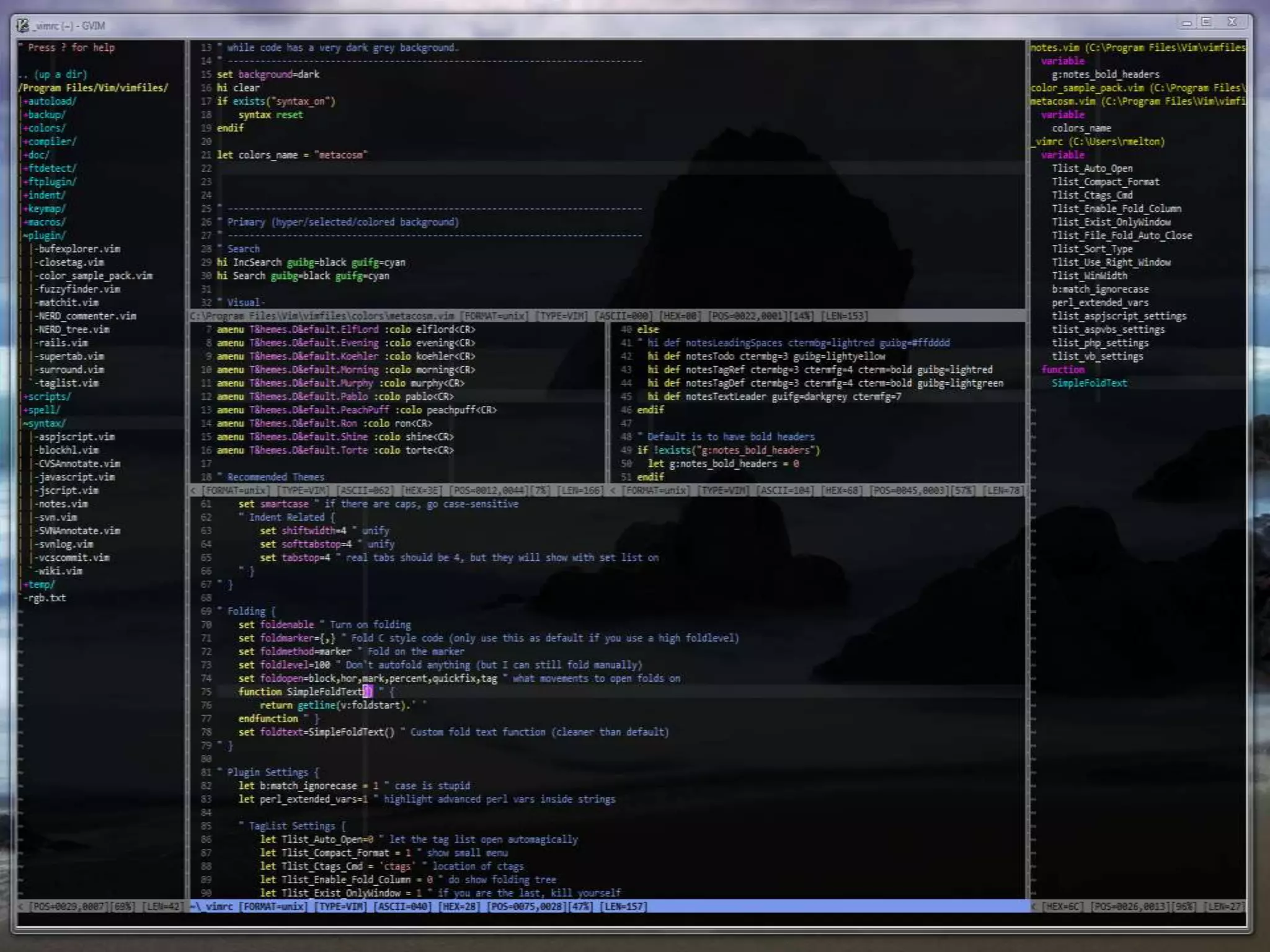Collapse the plugin/ directory node
Screen dimensions: 1270x952
45,236
